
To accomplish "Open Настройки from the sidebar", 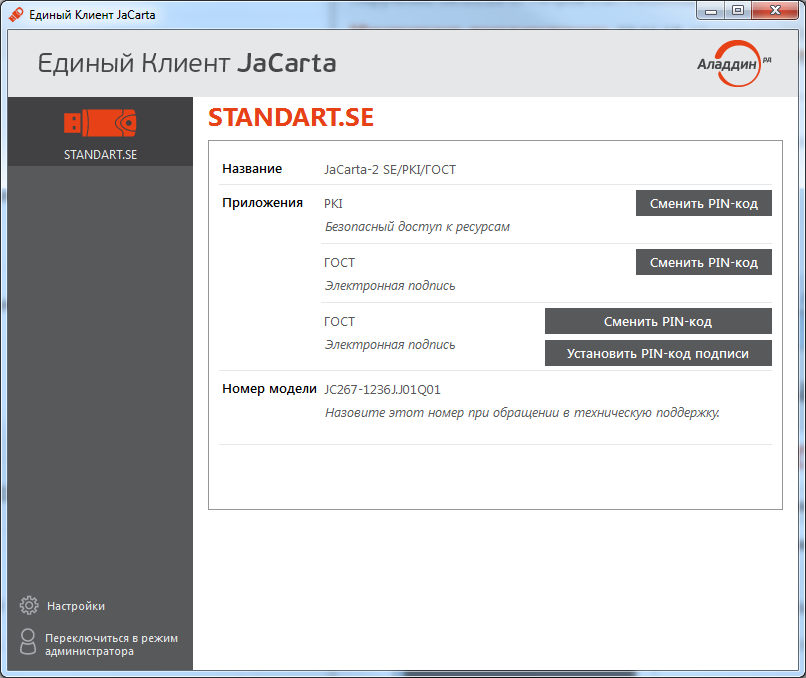I will [76, 606].
